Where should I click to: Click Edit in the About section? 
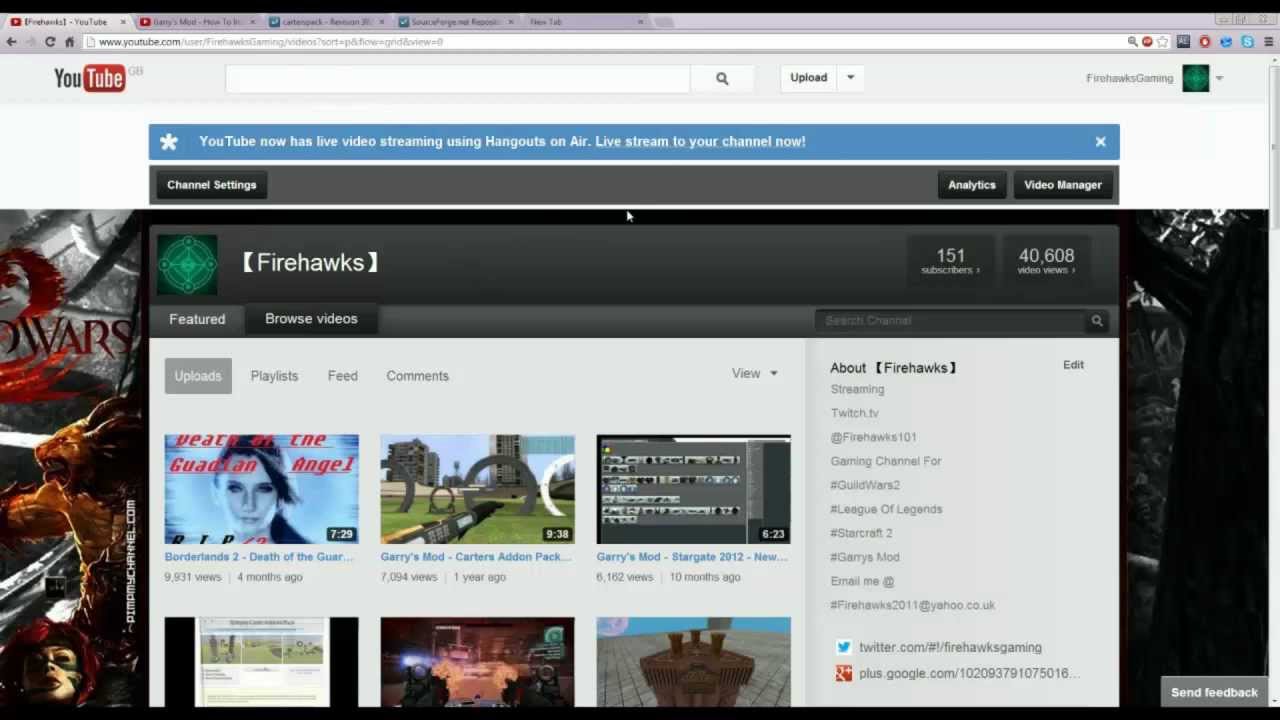pyautogui.click(x=1073, y=365)
